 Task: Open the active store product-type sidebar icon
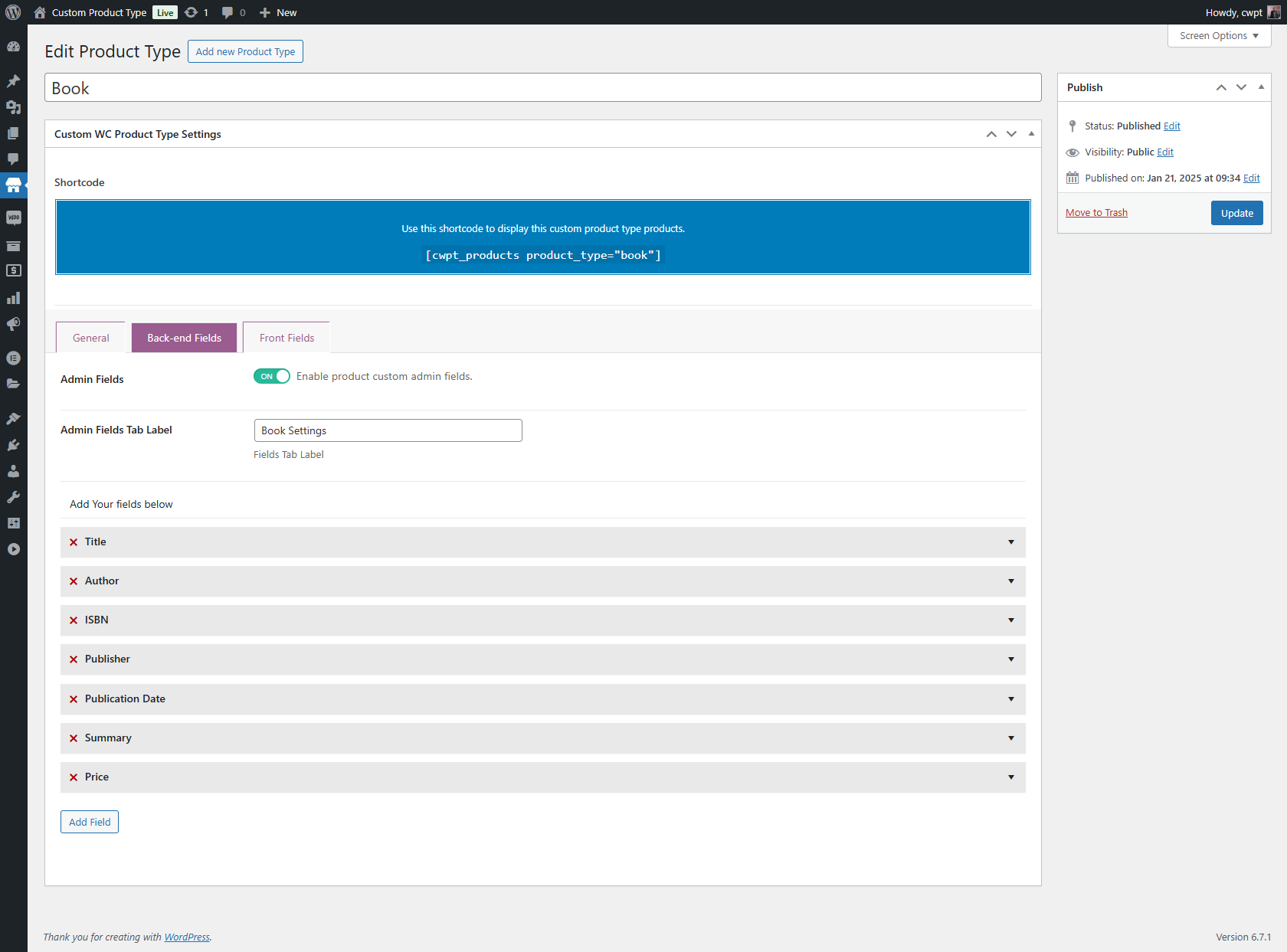(x=13, y=185)
